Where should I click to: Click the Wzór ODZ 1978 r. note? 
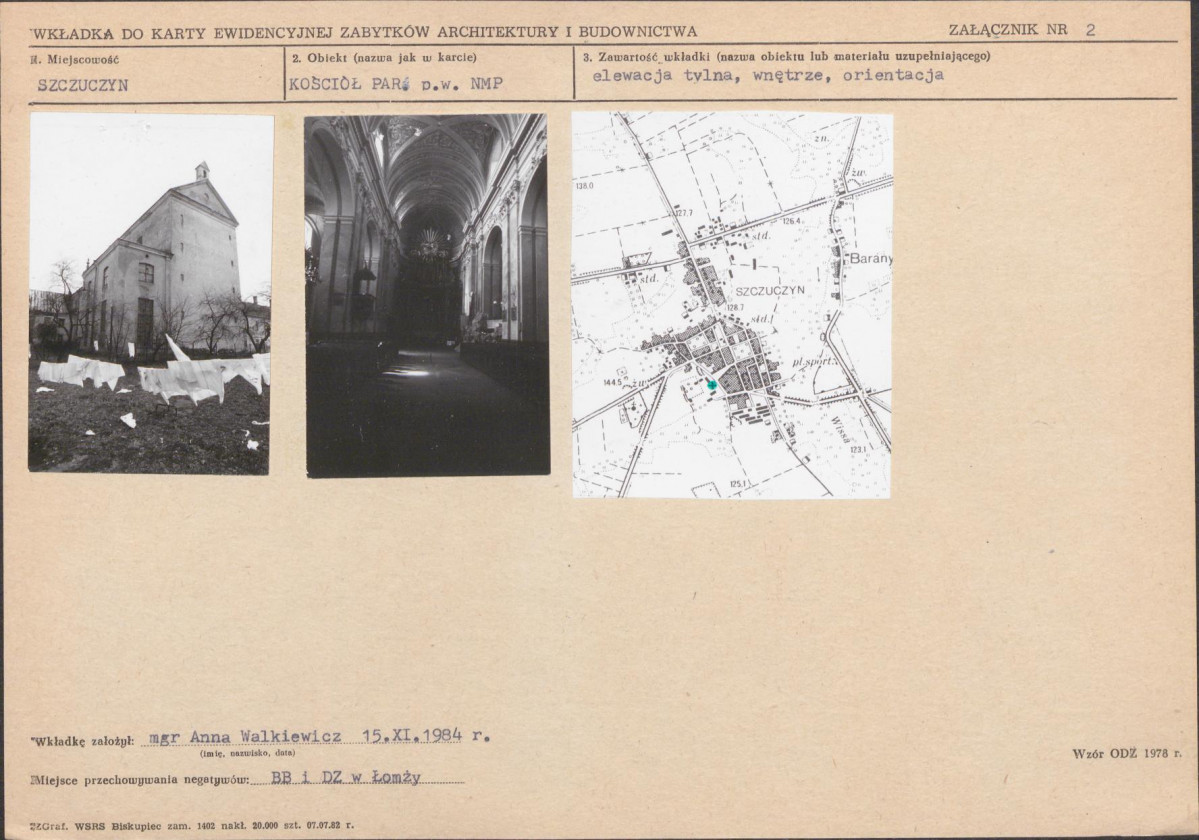coord(1126,754)
